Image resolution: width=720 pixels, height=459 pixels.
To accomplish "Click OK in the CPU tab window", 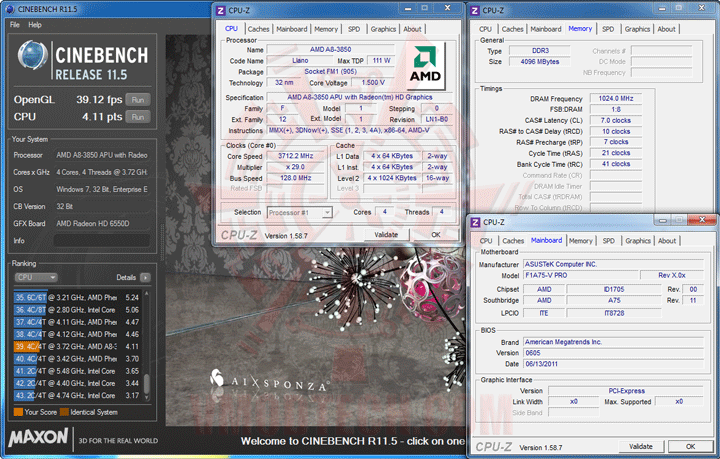I will pos(436,235).
